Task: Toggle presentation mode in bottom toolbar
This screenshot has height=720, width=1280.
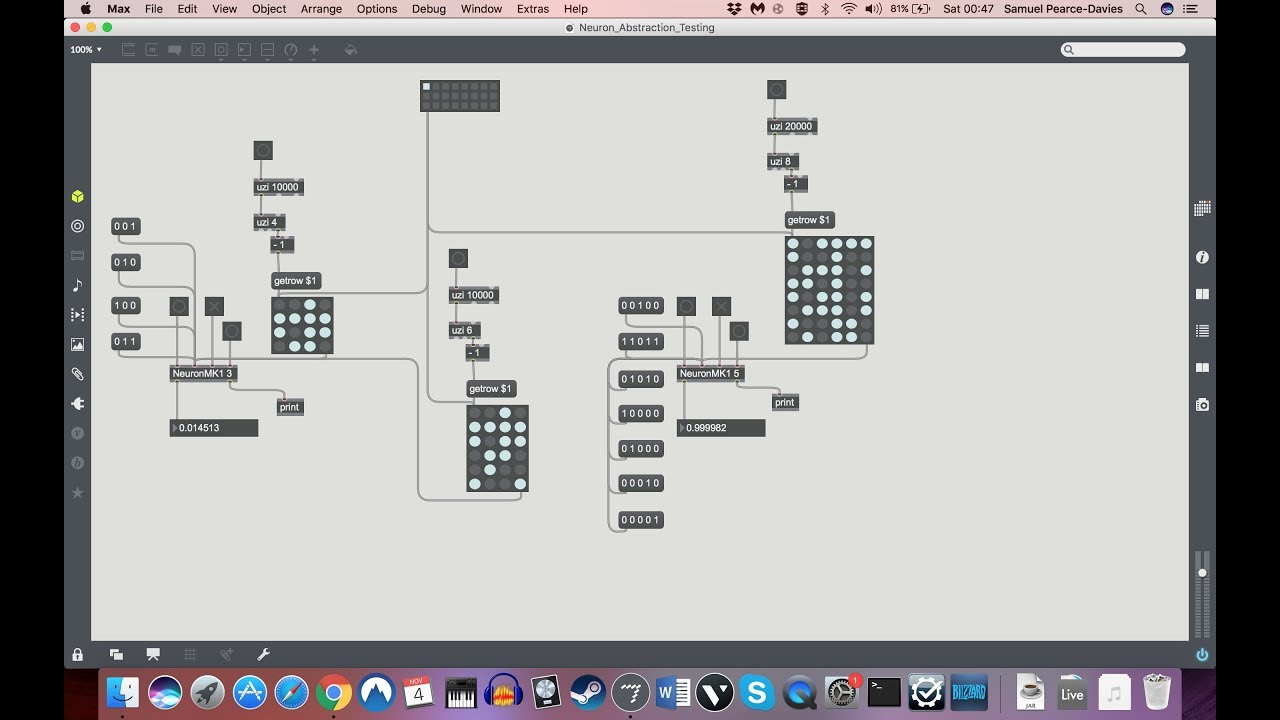Action: 153,655
